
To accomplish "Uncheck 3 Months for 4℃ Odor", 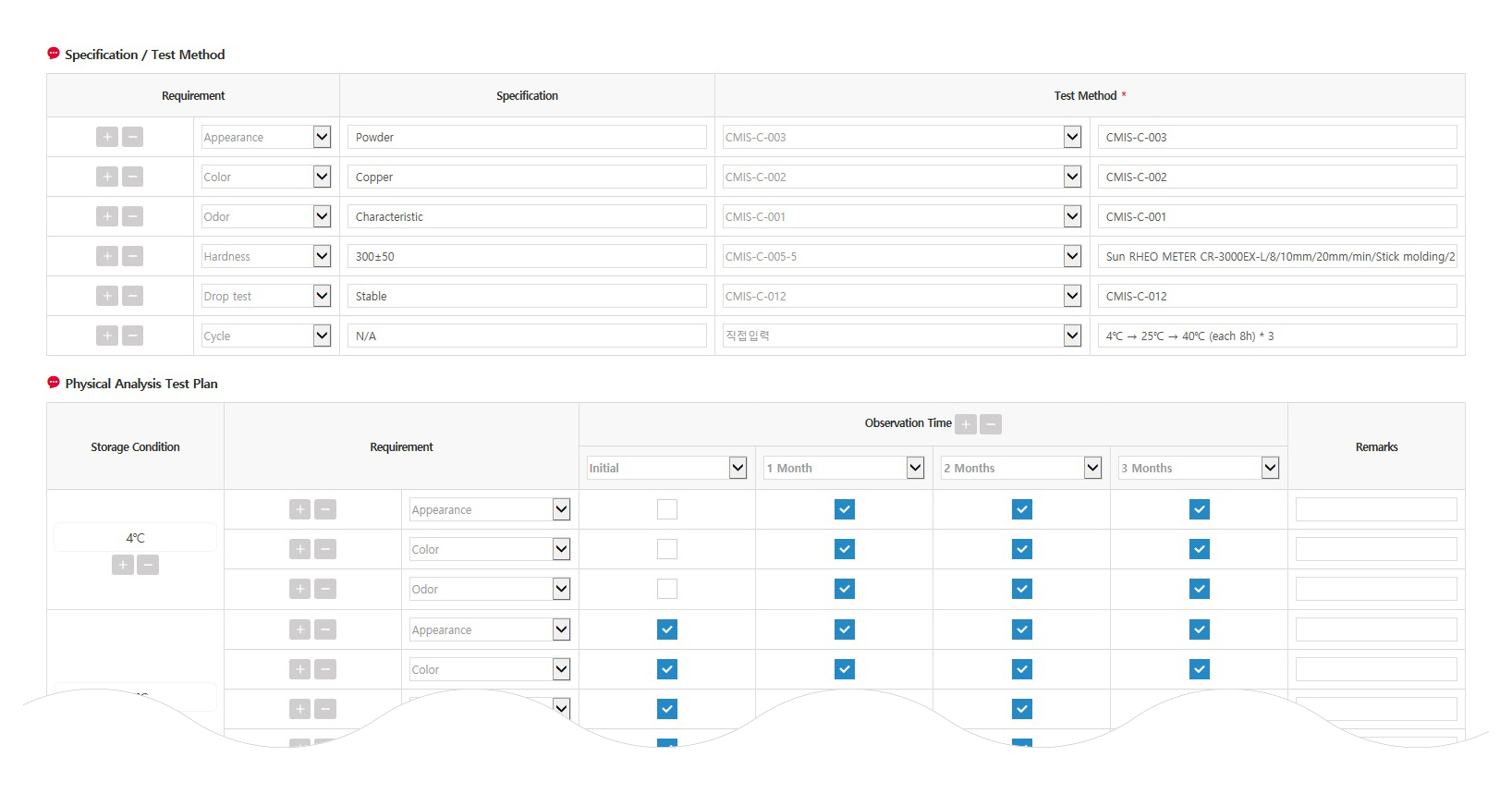I will click(1200, 589).
